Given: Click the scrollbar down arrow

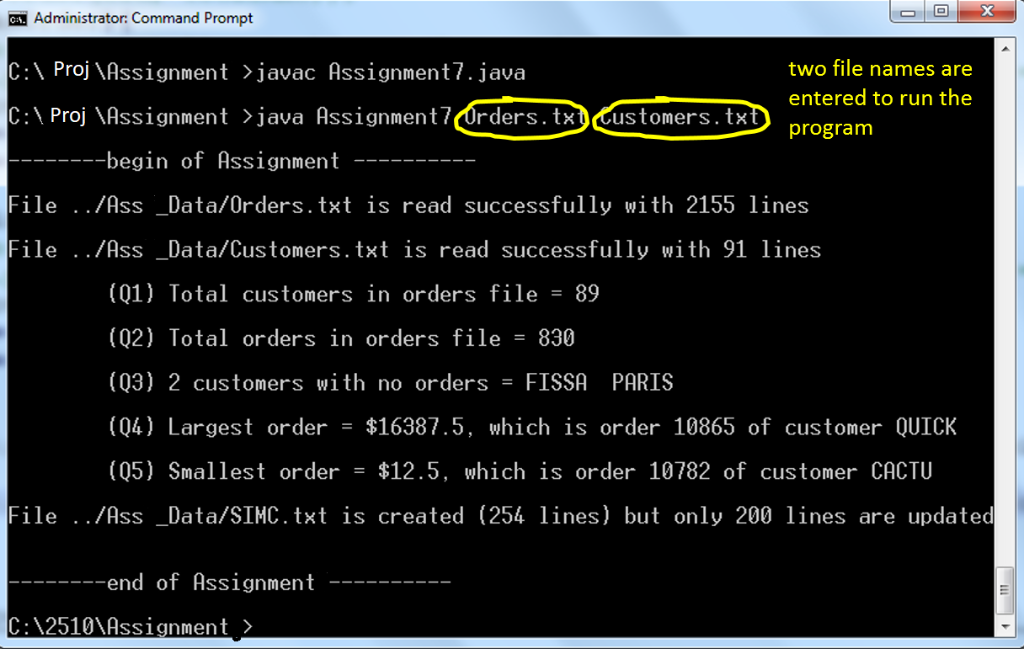Looking at the screenshot, I should (x=1004, y=627).
